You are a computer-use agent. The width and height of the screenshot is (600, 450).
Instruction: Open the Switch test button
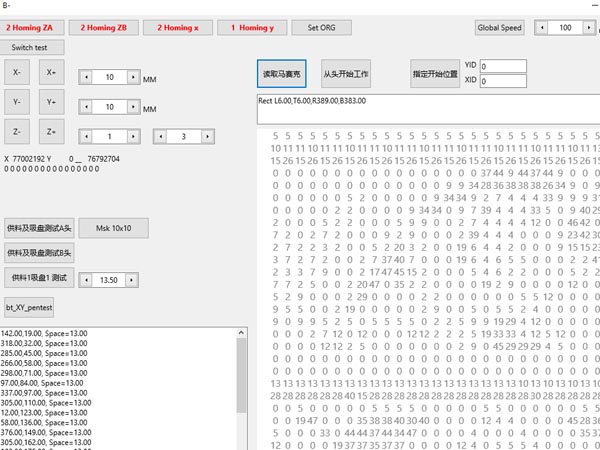click(30, 47)
